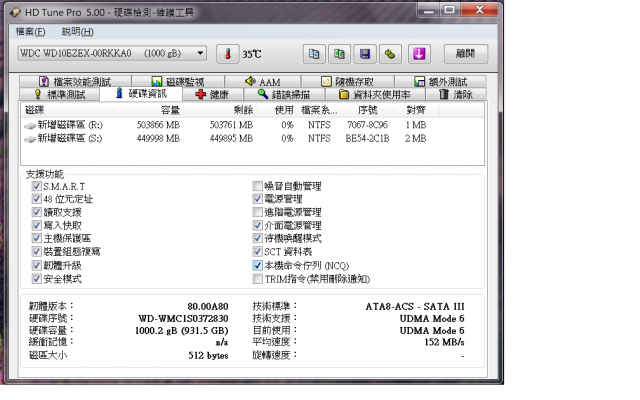Image resolution: width=640 pixels, height=400 pixels.
Task: Click the 使用 column header
Action: point(278,110)
